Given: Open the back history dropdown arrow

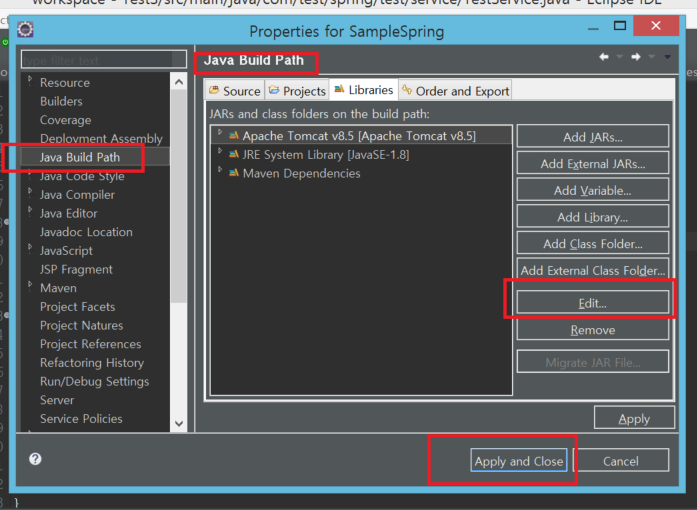Looking at the screenshot, I should [619, 56].
